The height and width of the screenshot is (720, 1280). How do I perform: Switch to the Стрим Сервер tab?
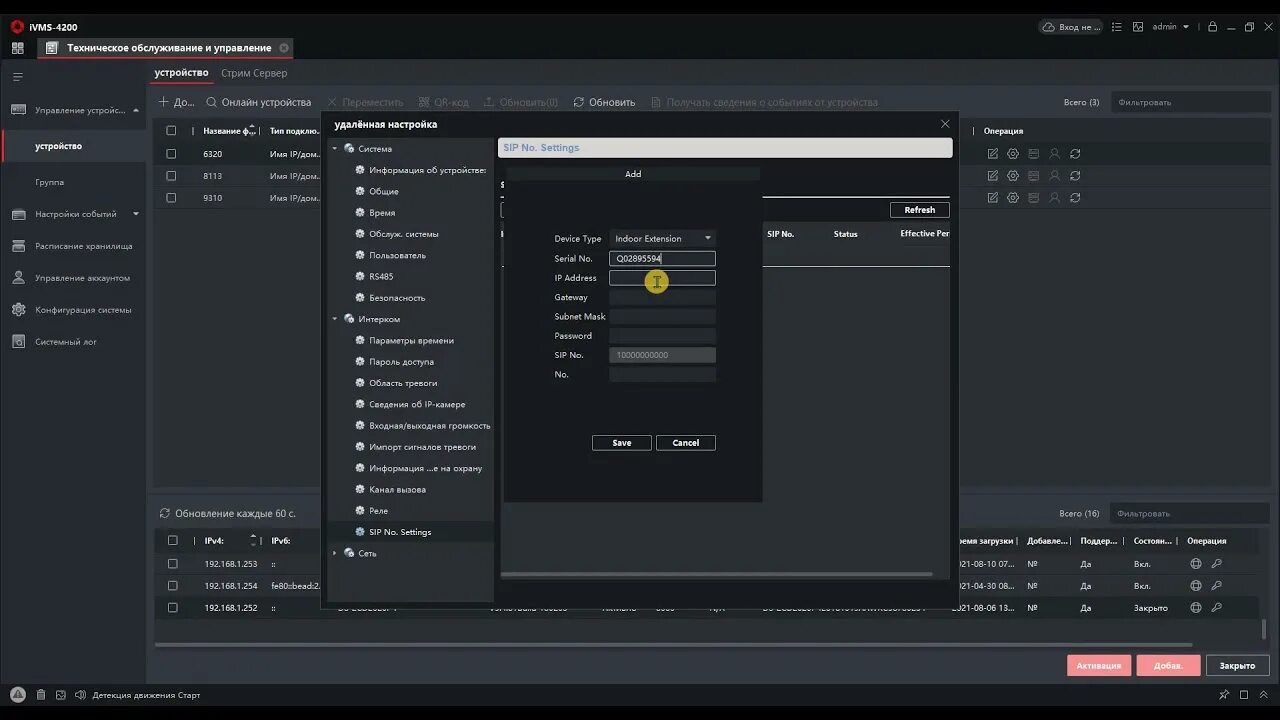[x=254, y=73]
